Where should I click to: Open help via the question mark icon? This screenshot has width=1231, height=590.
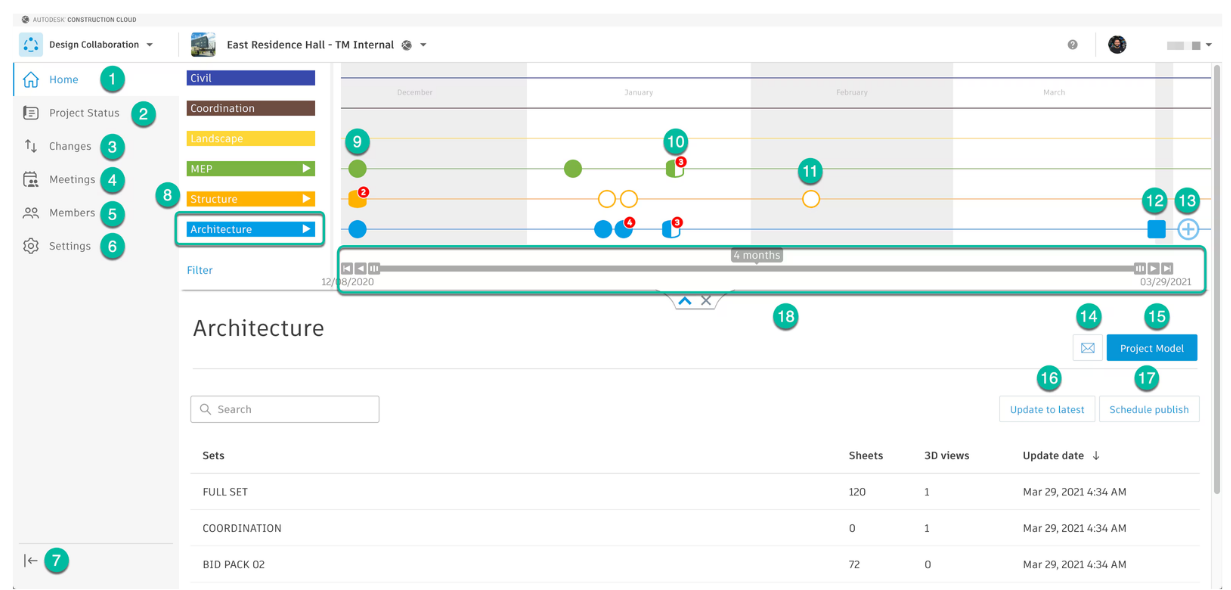pos(1072,44)
